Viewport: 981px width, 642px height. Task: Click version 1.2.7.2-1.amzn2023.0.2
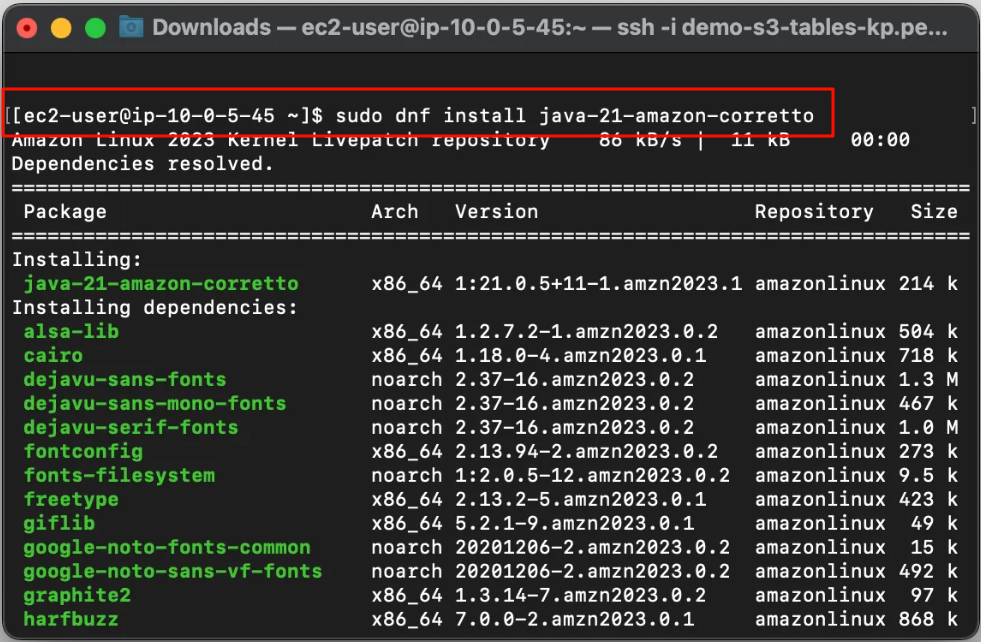coord(587,331)
